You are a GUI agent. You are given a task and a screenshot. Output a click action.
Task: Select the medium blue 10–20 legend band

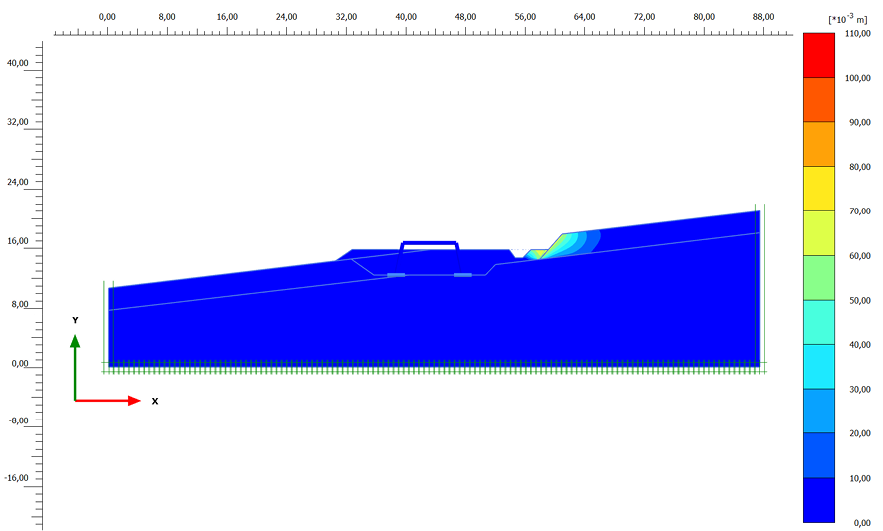coord(819,455)
